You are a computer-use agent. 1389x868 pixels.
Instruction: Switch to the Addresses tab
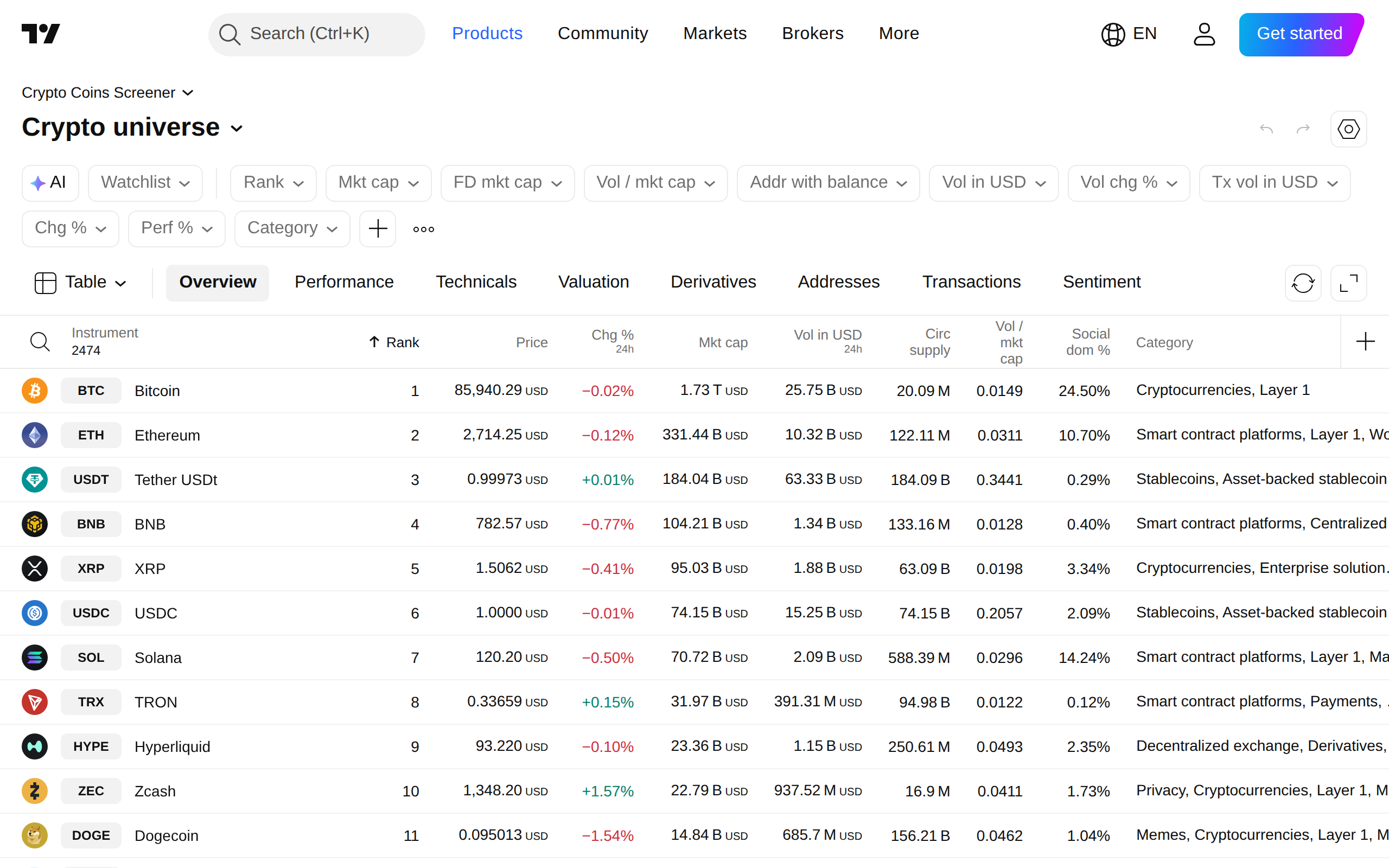(x=839, y=283)
